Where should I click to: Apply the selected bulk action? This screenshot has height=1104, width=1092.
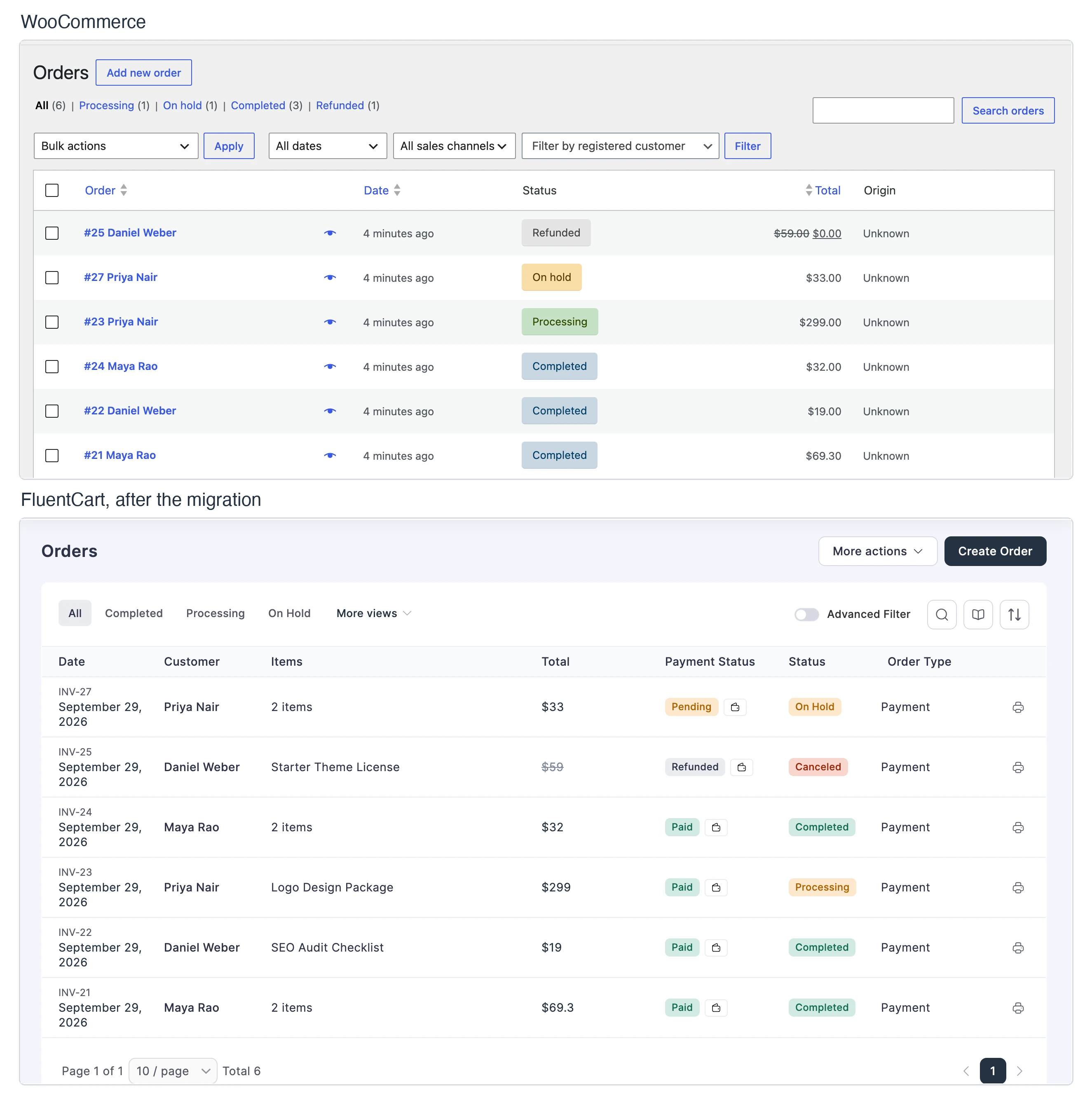229,146
